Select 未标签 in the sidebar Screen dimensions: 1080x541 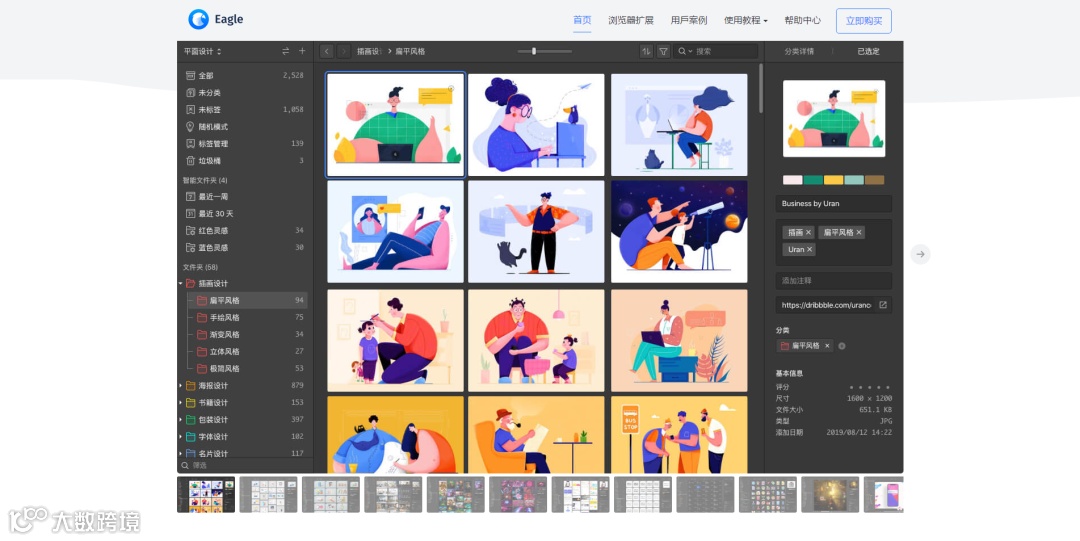(x=245, y=110)
